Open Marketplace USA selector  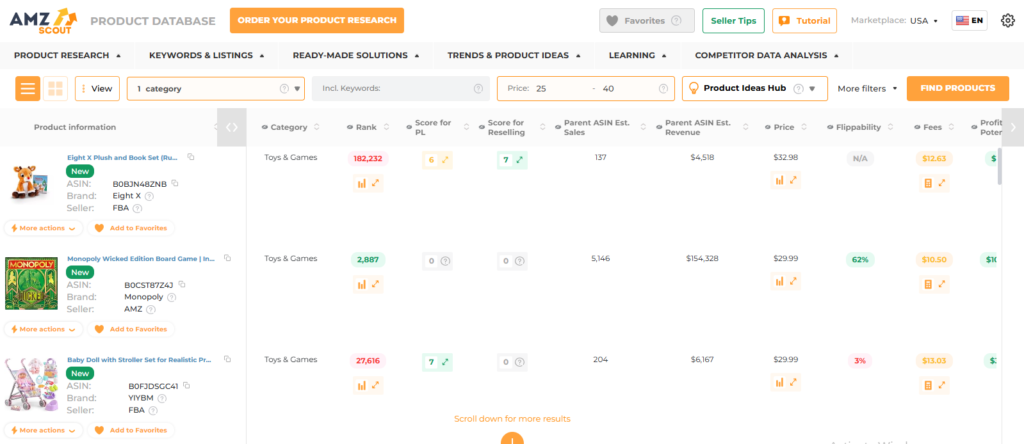point(894,21)
